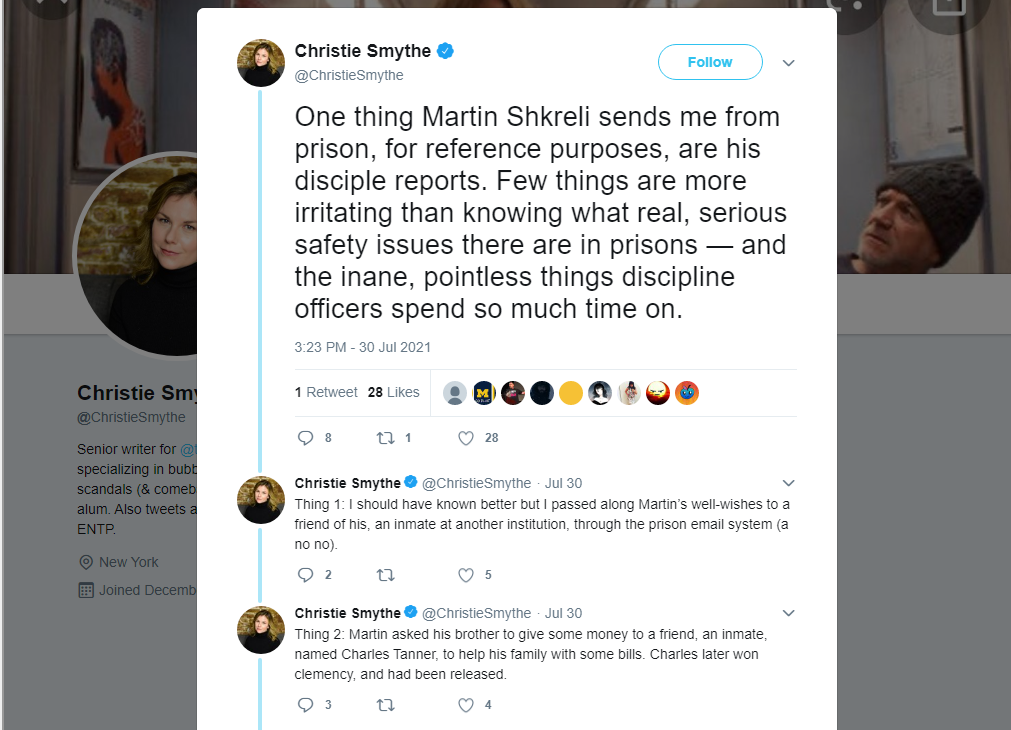Click the reply icon under the main tweet
This screenshot has width=1011, height=730.
click(305, 438)
